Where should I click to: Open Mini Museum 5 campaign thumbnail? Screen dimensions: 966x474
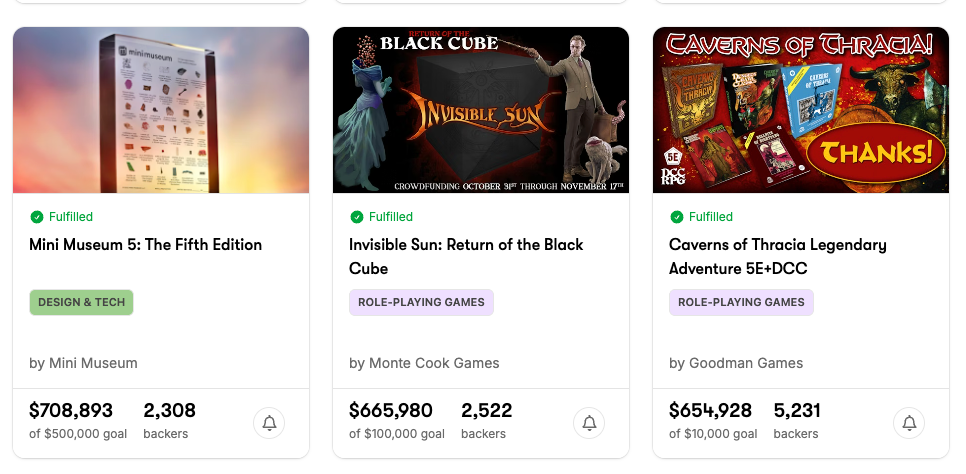(x=161, y=110)
